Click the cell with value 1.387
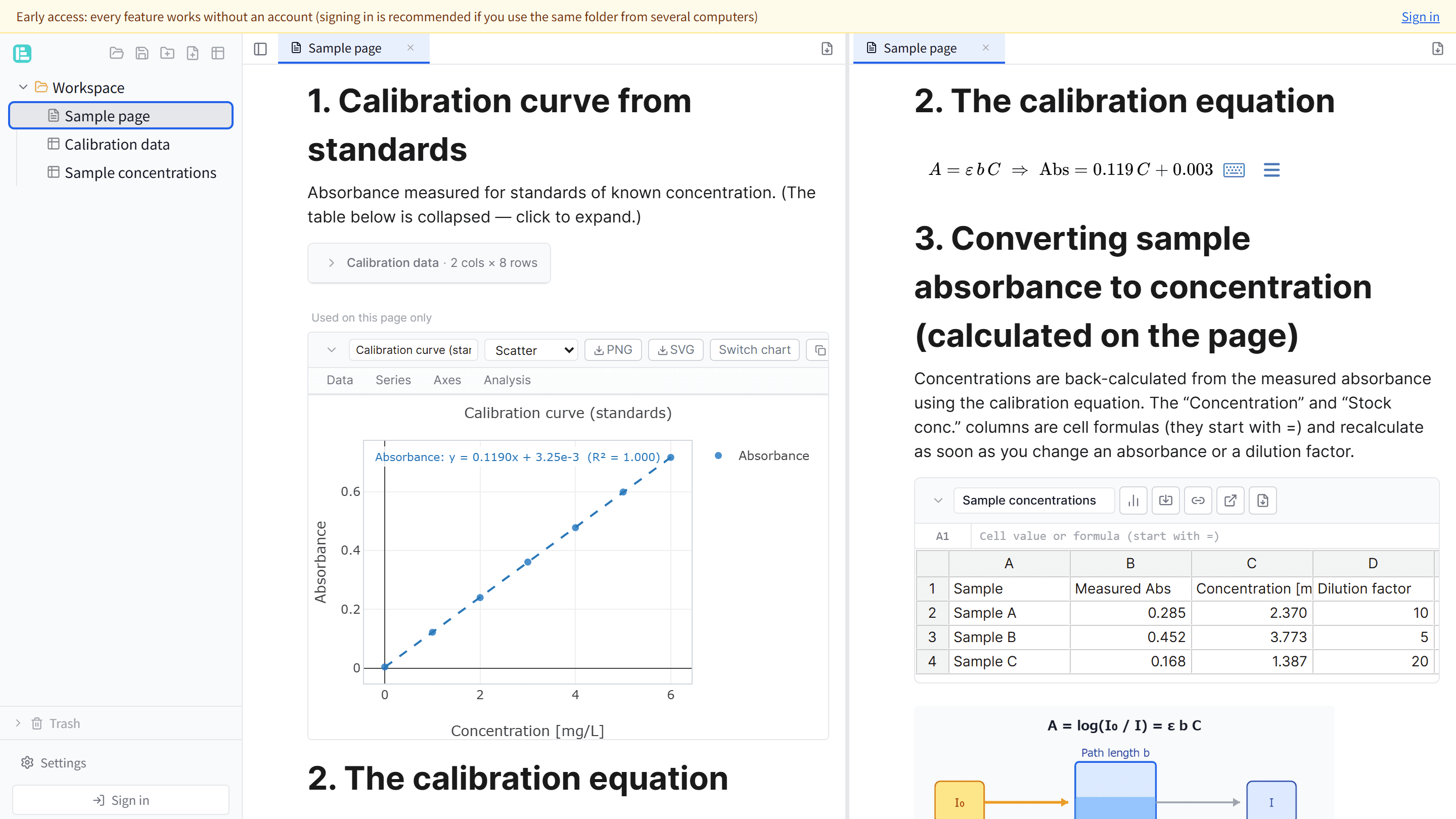Viewport: 1456px width, 819px height. (x=1252, y=661)
